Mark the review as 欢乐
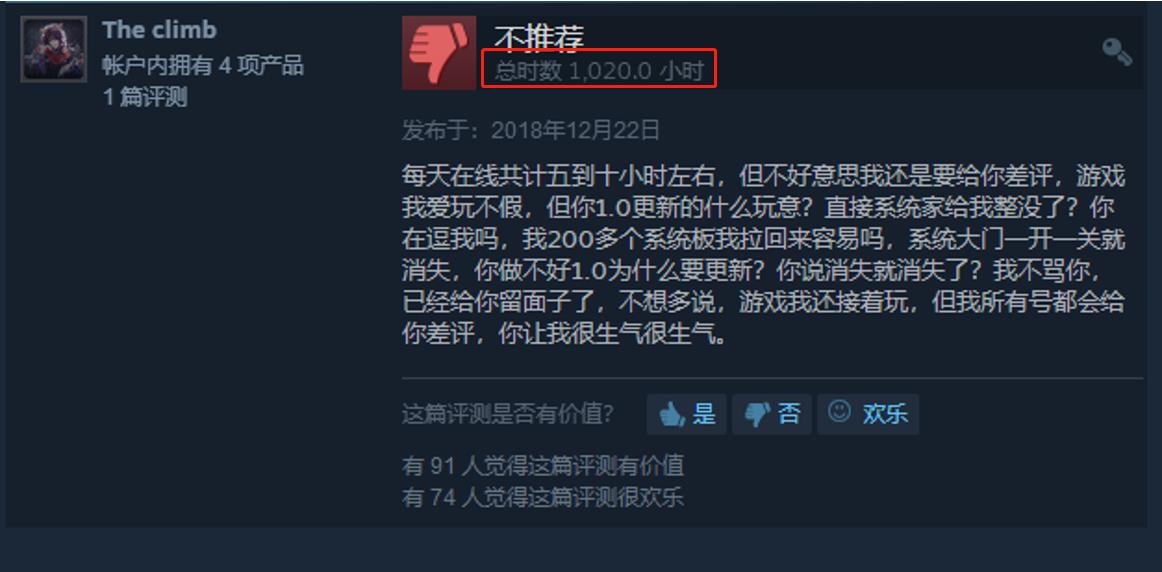Screen dimensions: 1162x572 click(868, 414)
